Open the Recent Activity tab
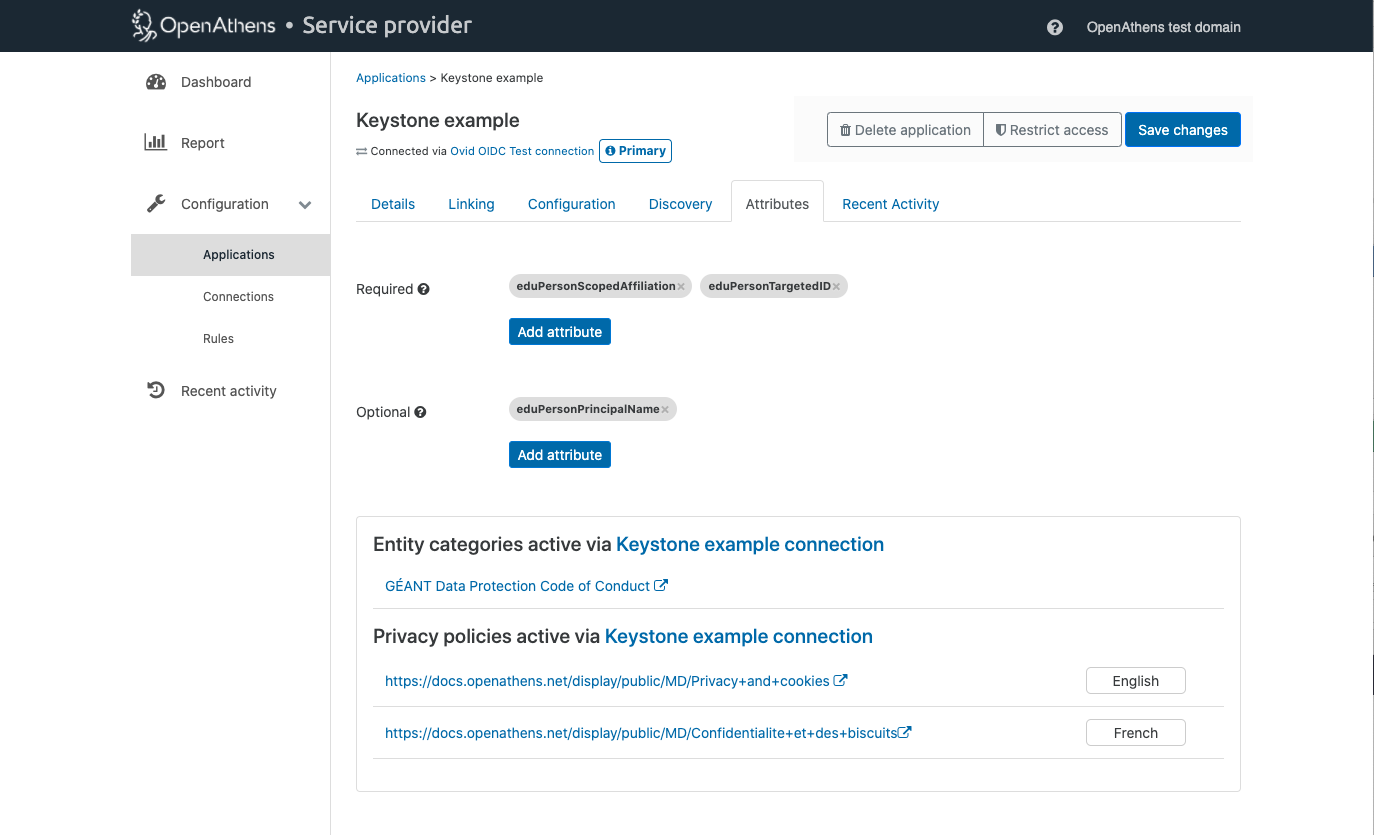 tap(890, 204)
